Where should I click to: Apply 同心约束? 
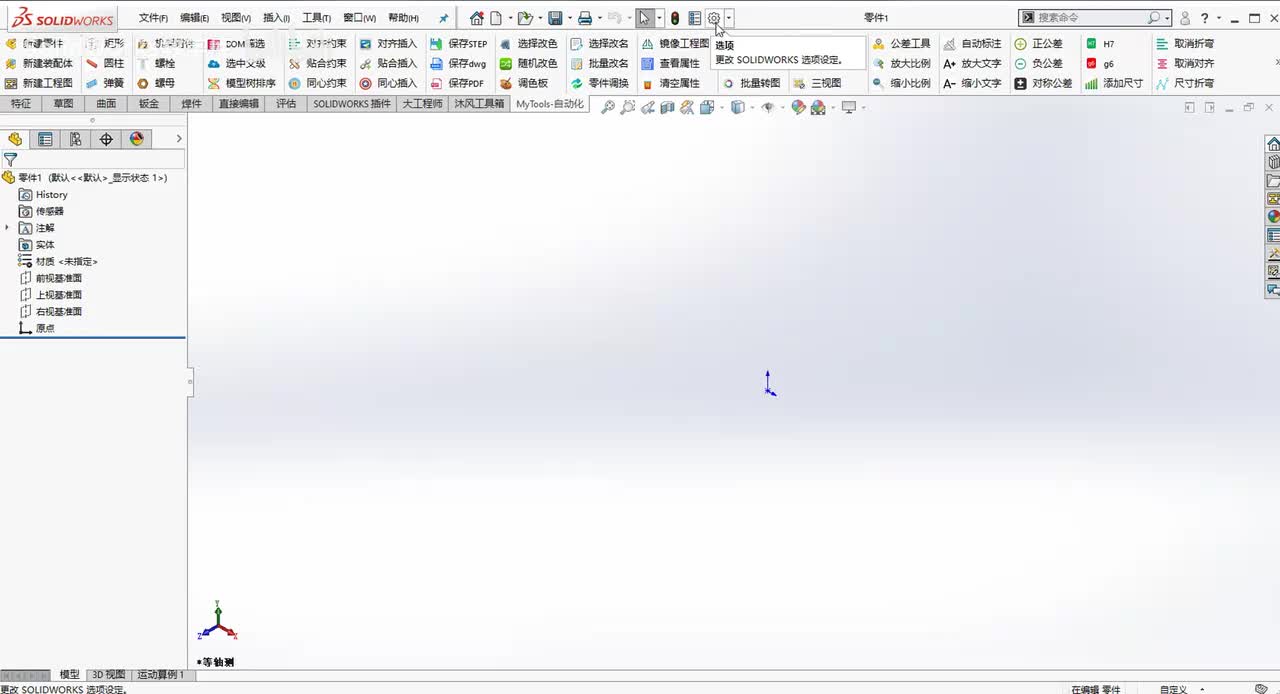tap(317, 83)
